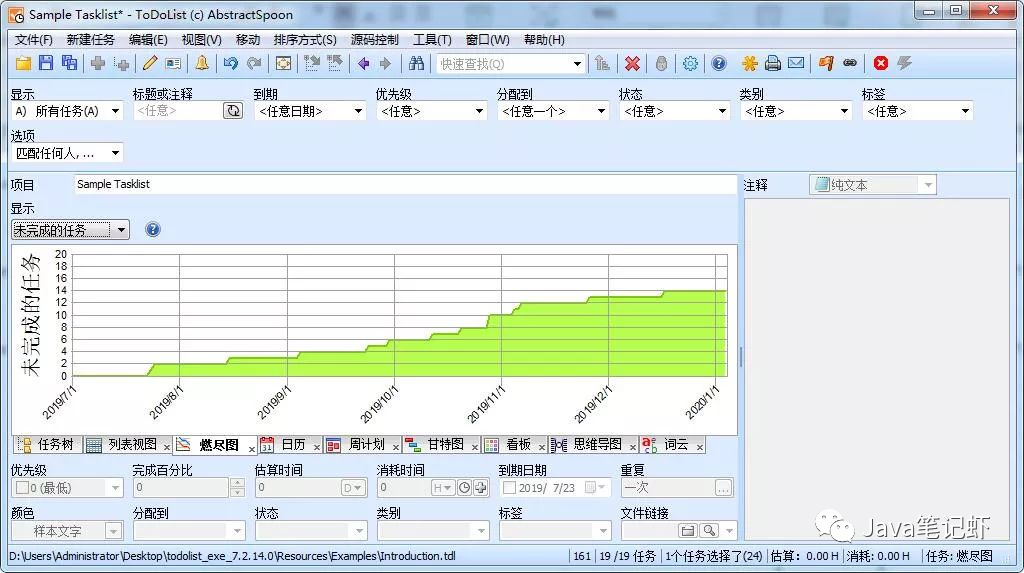Click the clock time-tracking icon

(464, 487)
